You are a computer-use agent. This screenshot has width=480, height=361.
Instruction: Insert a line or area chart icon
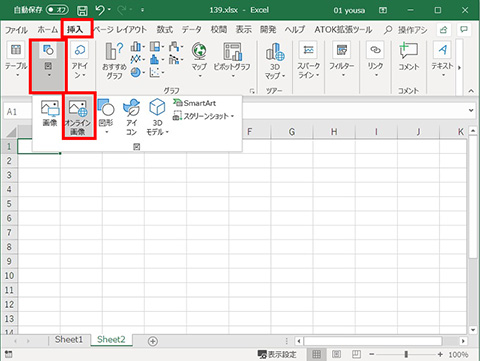(137, 60)
